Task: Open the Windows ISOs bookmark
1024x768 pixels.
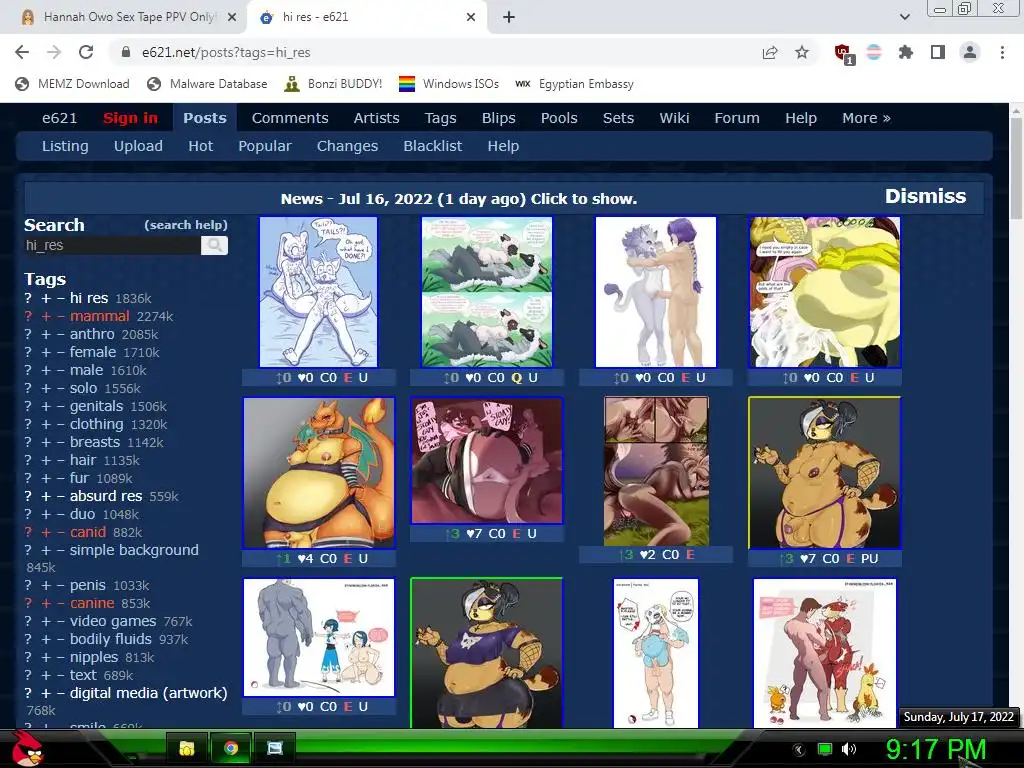Action: (x=449, y=84)
